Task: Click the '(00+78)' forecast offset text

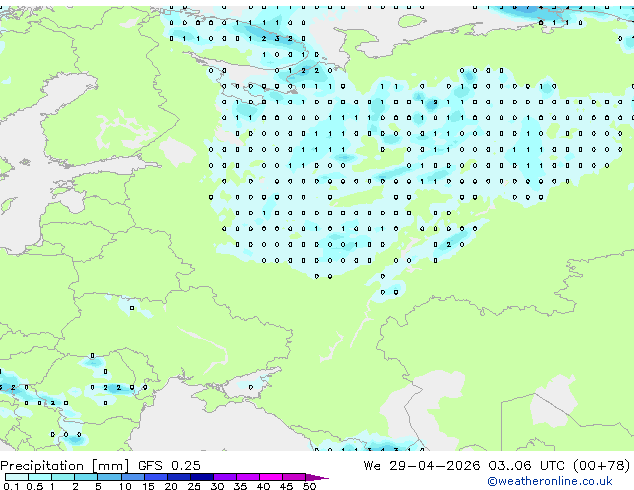Action: [x=602, y=465]
